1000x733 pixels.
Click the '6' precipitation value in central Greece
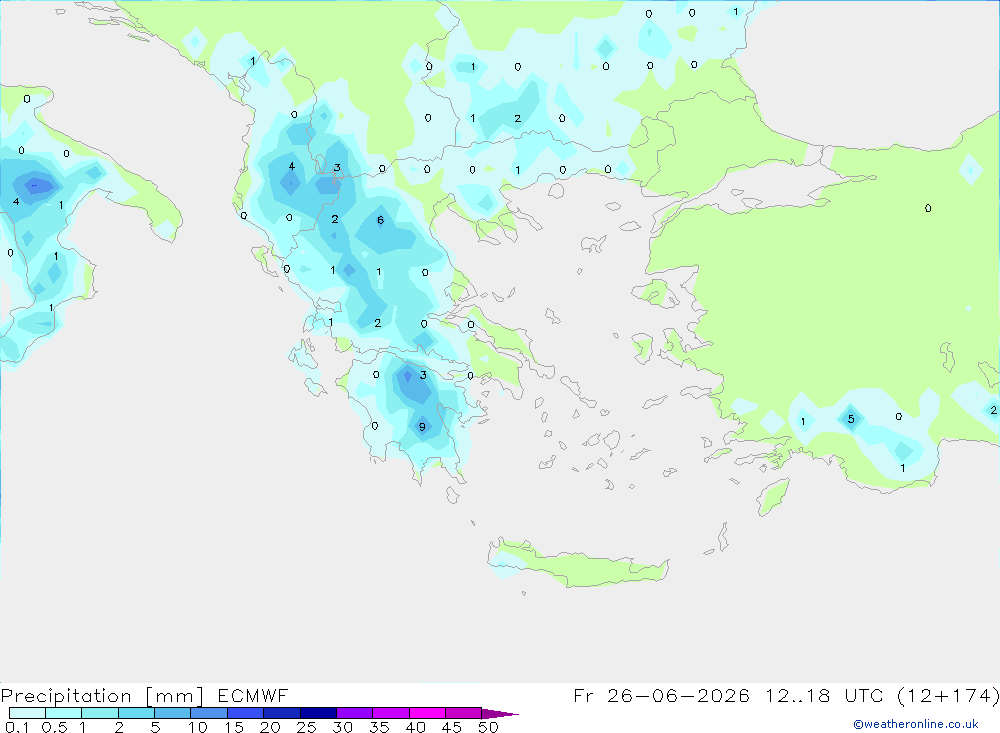click(x=381, y=220)
